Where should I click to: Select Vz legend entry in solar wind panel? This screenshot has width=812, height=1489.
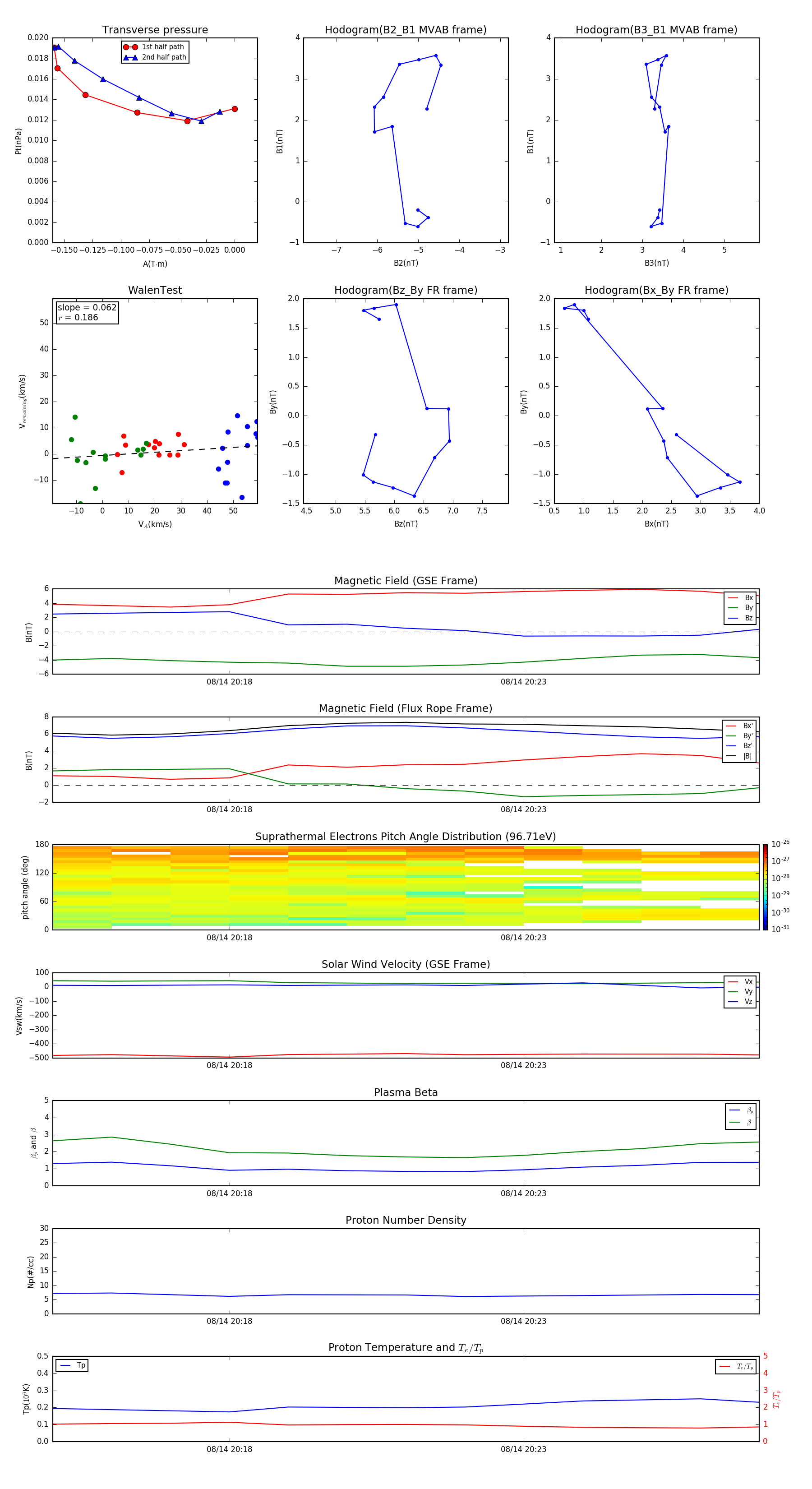coord(741,1001)
